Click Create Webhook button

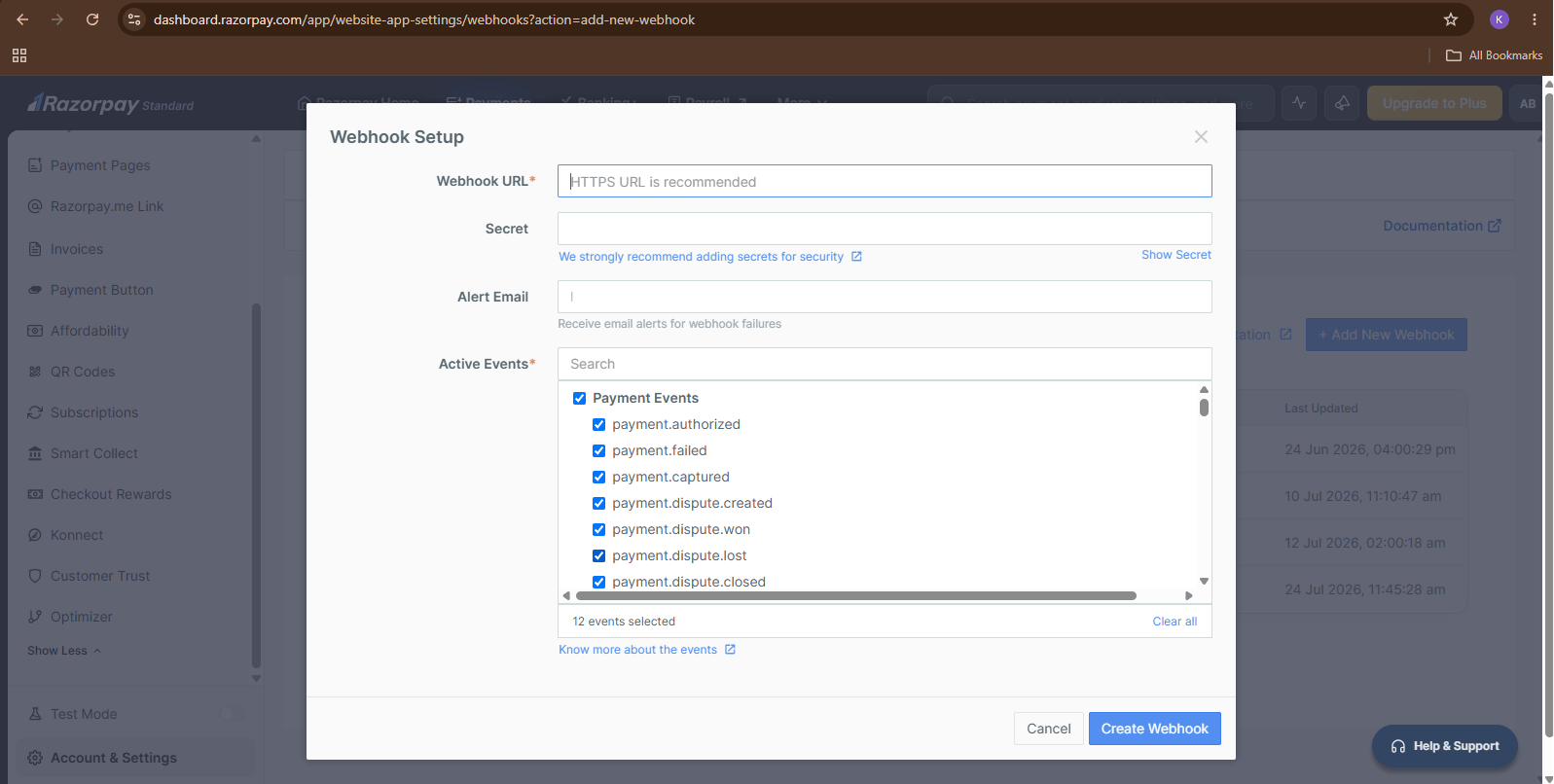point(1154,729)
